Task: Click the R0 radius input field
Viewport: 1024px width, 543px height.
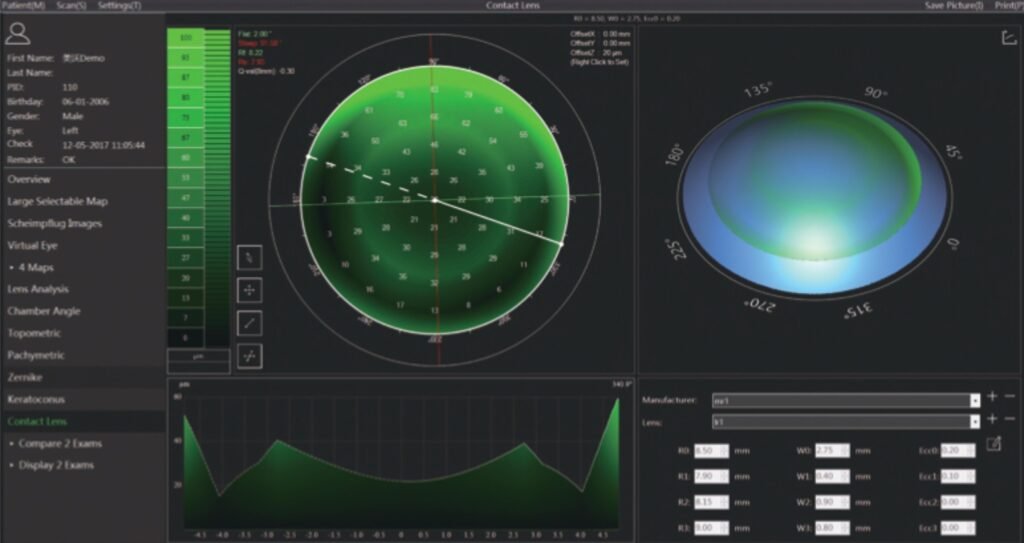Action: [x=708, y=451]
